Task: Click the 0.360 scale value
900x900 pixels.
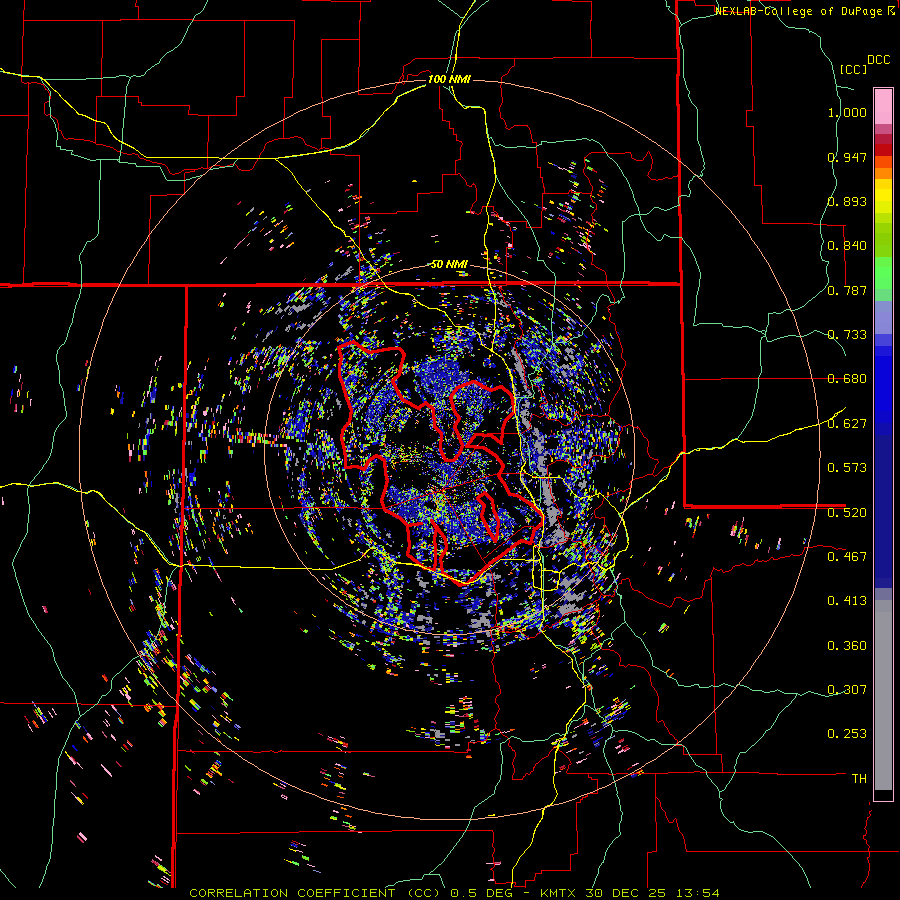Action: [x=847, y=646]
